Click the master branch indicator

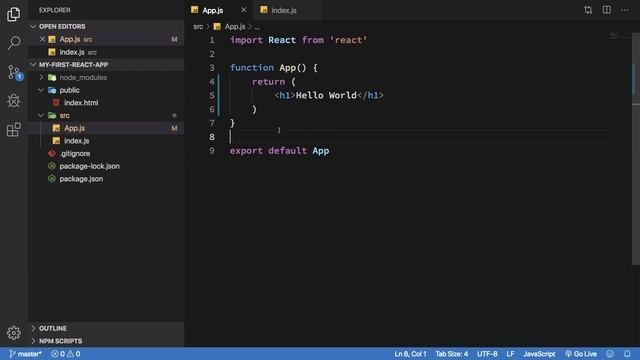pyautogui.click(x=25, y=353)
